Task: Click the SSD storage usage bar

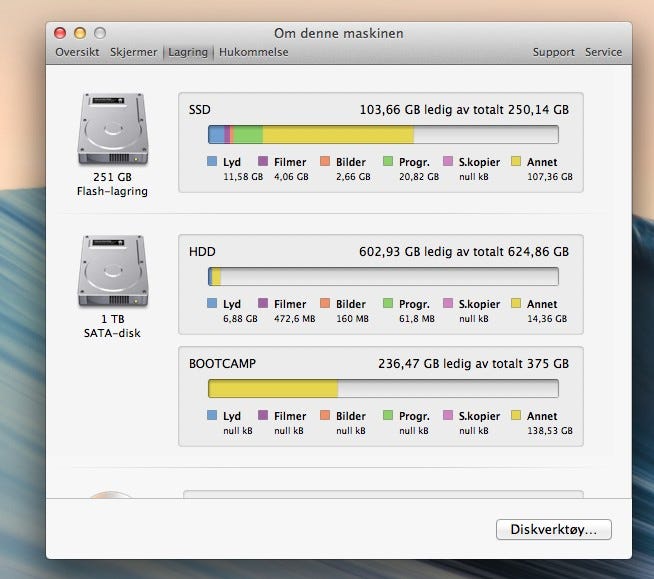Action: pos(382,135)
